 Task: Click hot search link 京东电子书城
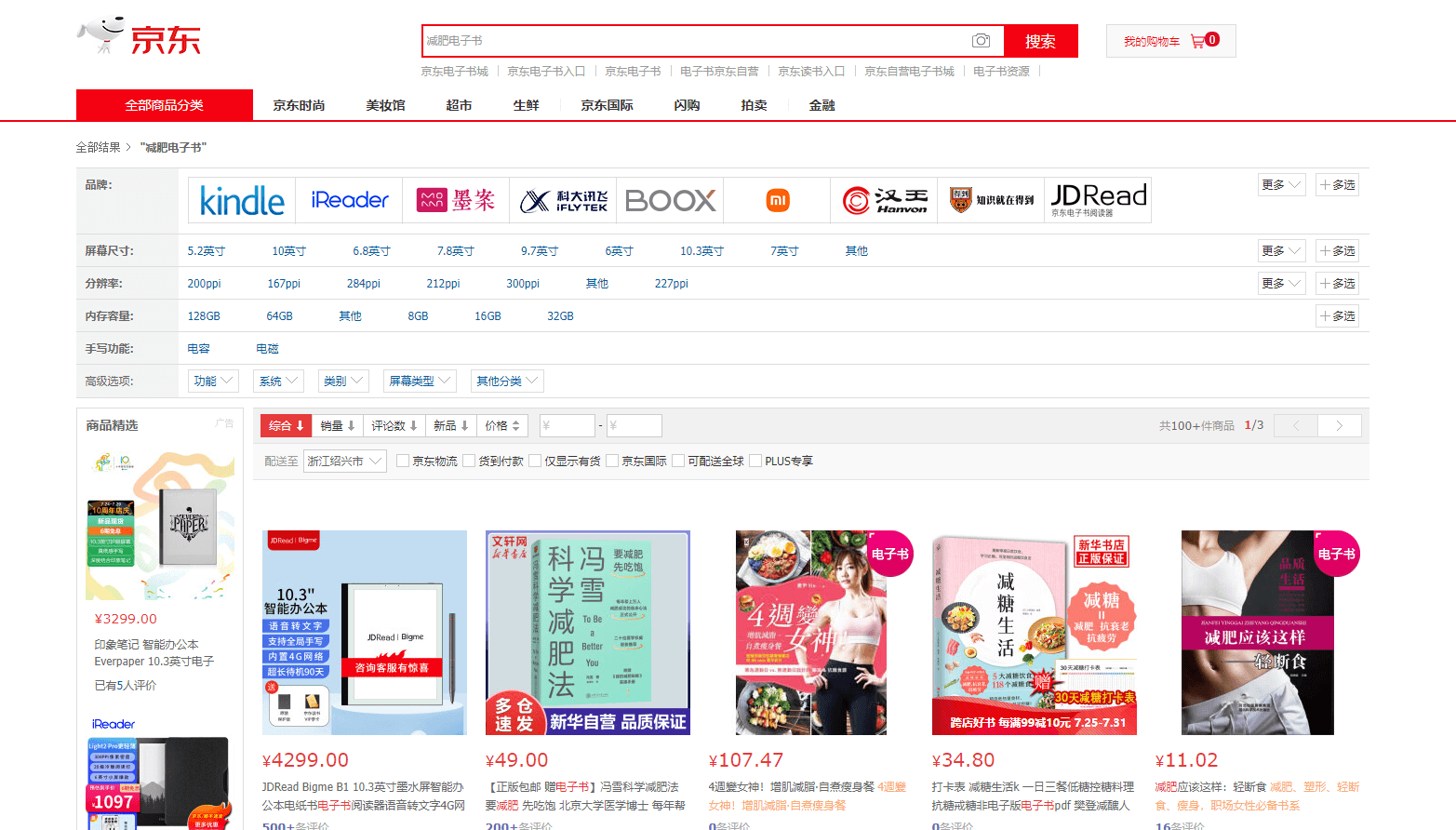pyautogui.click(x=454, y=72)
